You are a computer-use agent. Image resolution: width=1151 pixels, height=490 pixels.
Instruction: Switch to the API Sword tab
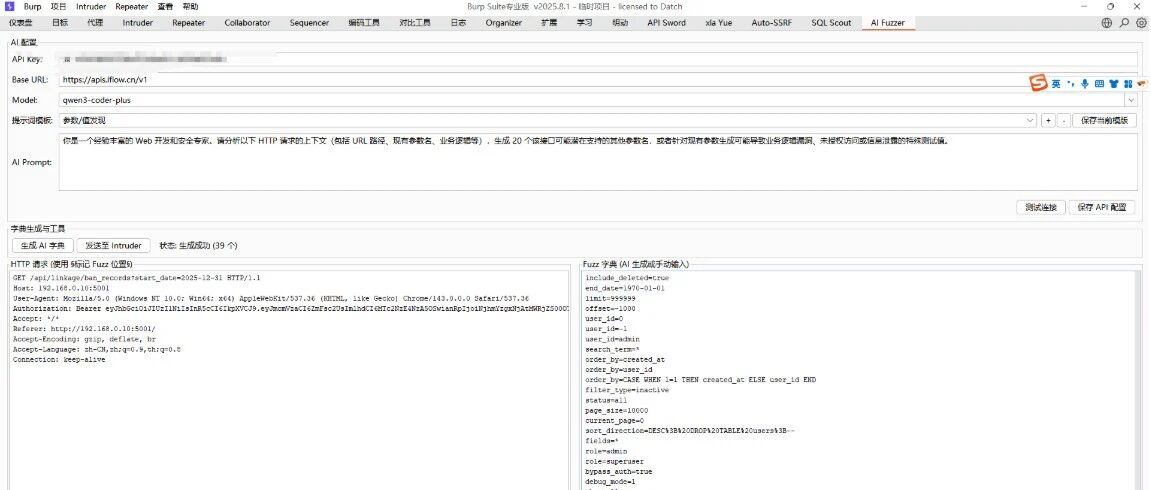(x=667, y=23)
